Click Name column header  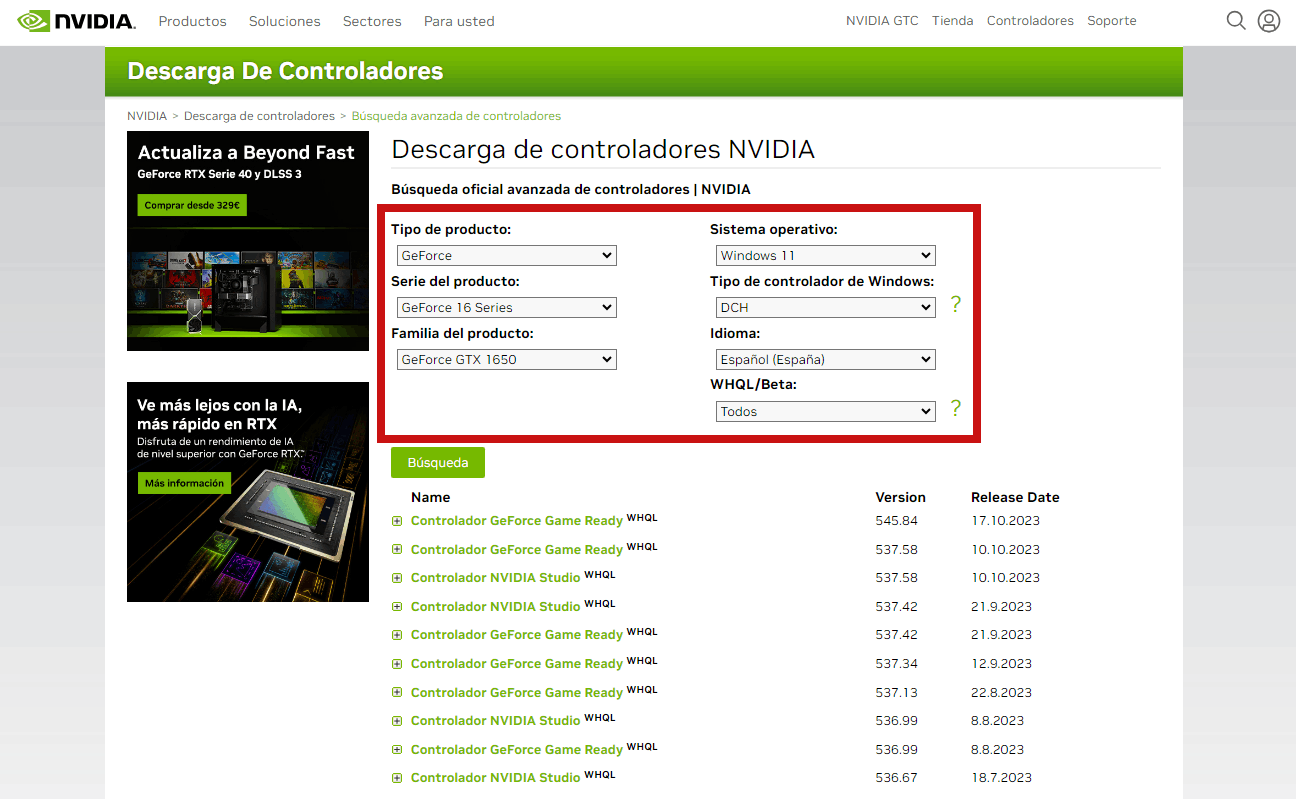pyautogui.click(x=431, y=497)
